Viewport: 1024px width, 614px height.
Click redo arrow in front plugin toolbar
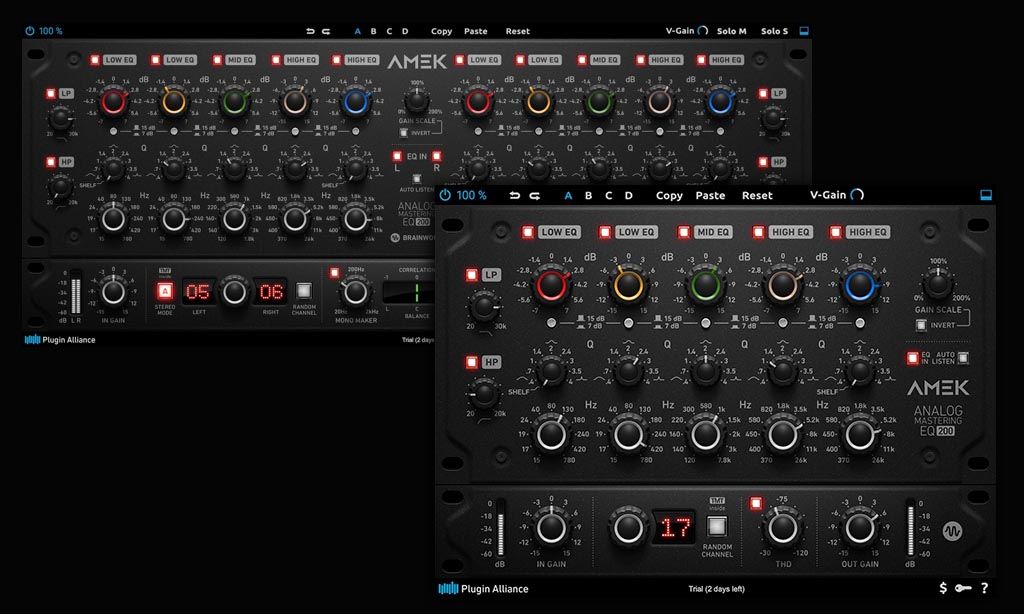[x=535, y=195]
